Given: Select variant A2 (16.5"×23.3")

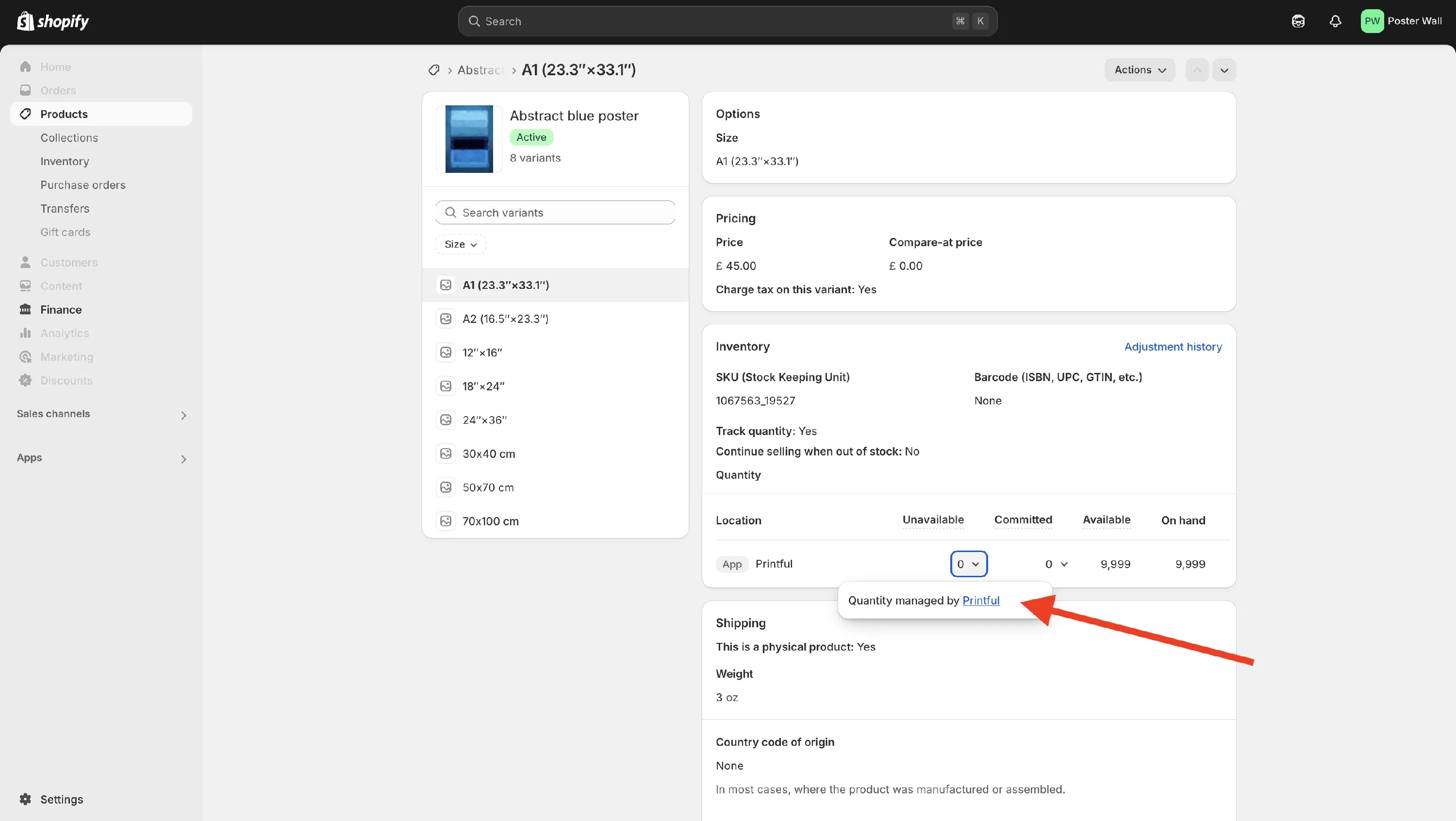Looking at the screenshot, I should coord(555,319).
